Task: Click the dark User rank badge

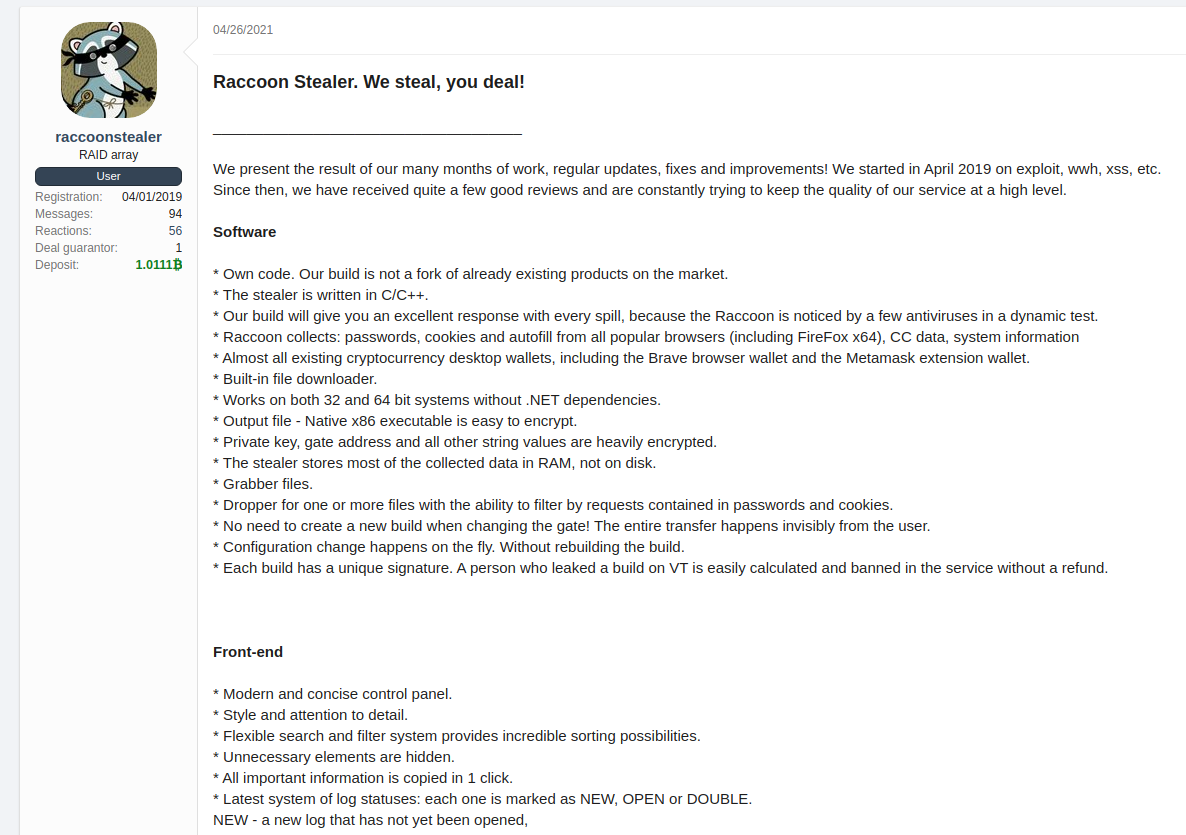Action: [x=108, y=176]
